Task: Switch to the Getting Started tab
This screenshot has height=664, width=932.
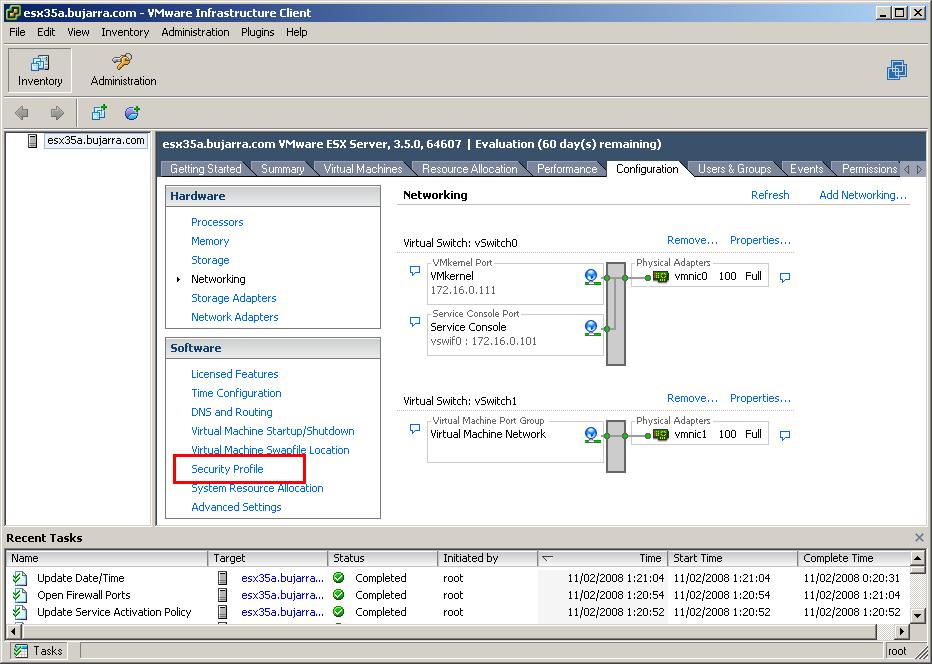Action: coord(206,169)
